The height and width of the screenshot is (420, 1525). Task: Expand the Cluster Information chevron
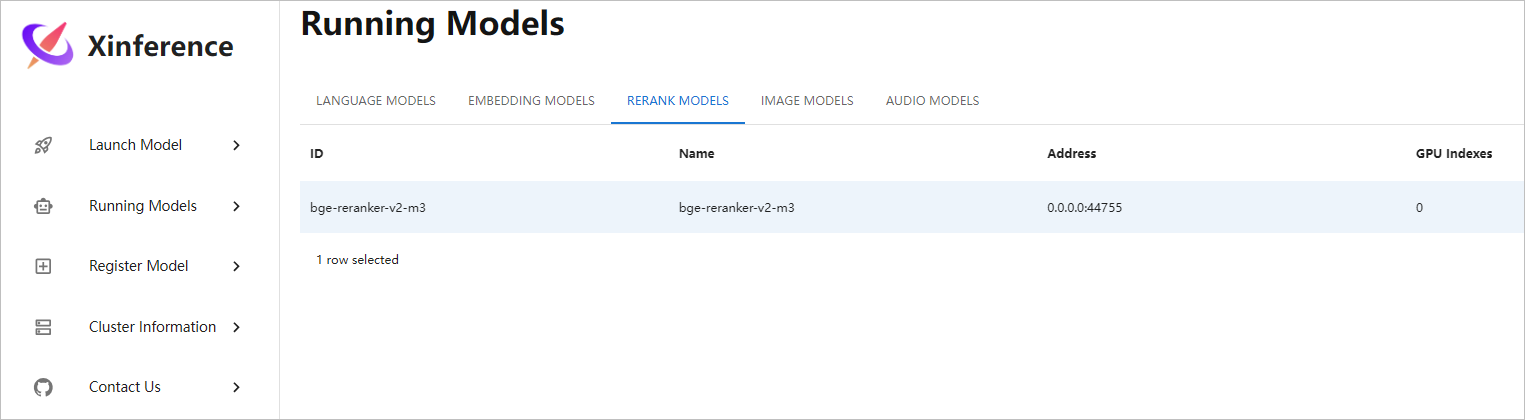click(237, 327)
